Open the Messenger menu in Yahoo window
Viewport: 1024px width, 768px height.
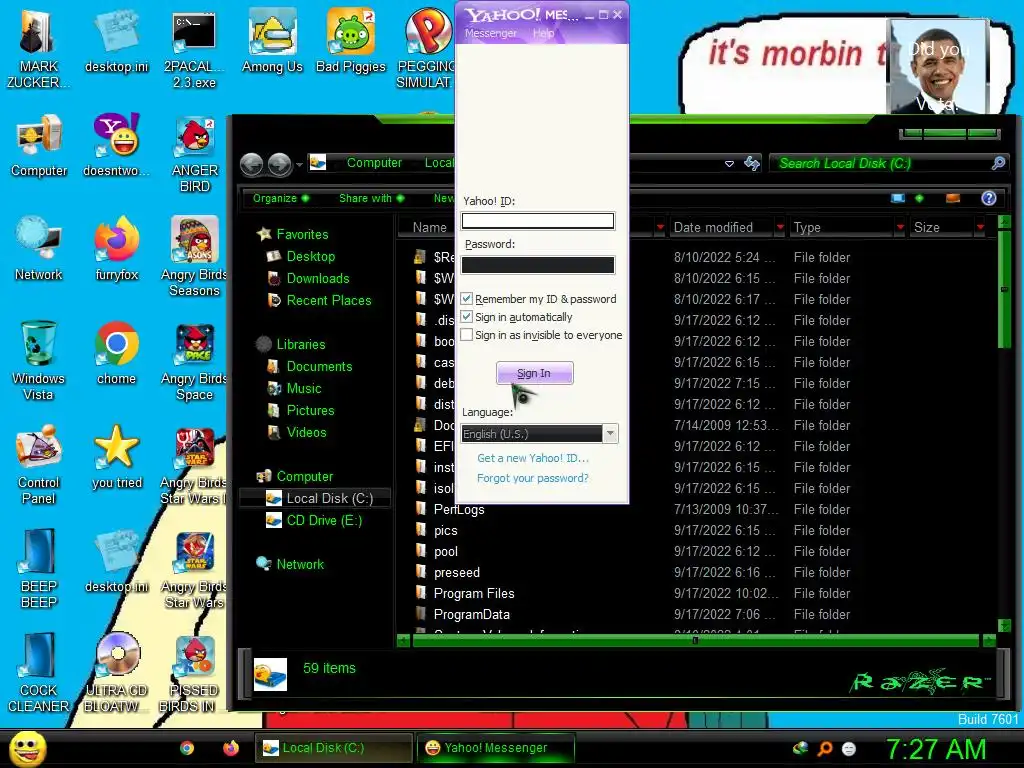490,33
